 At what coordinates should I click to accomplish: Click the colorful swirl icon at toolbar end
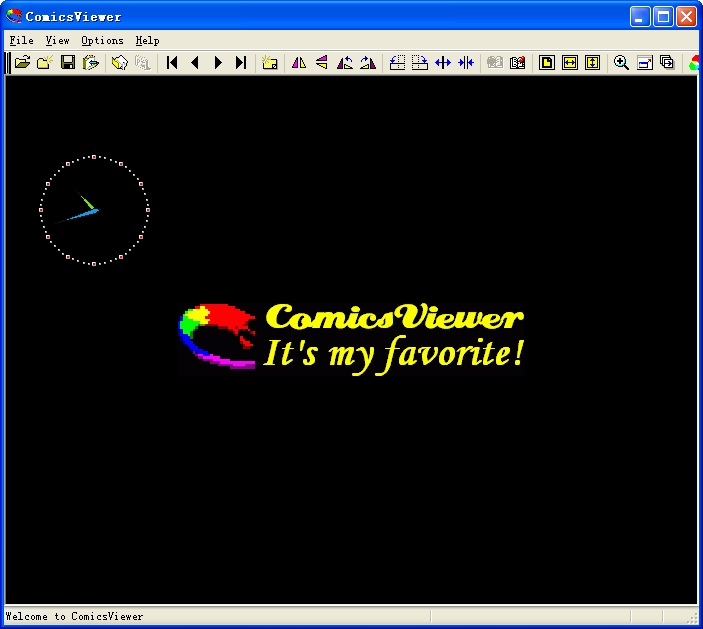tap(694, 62)
